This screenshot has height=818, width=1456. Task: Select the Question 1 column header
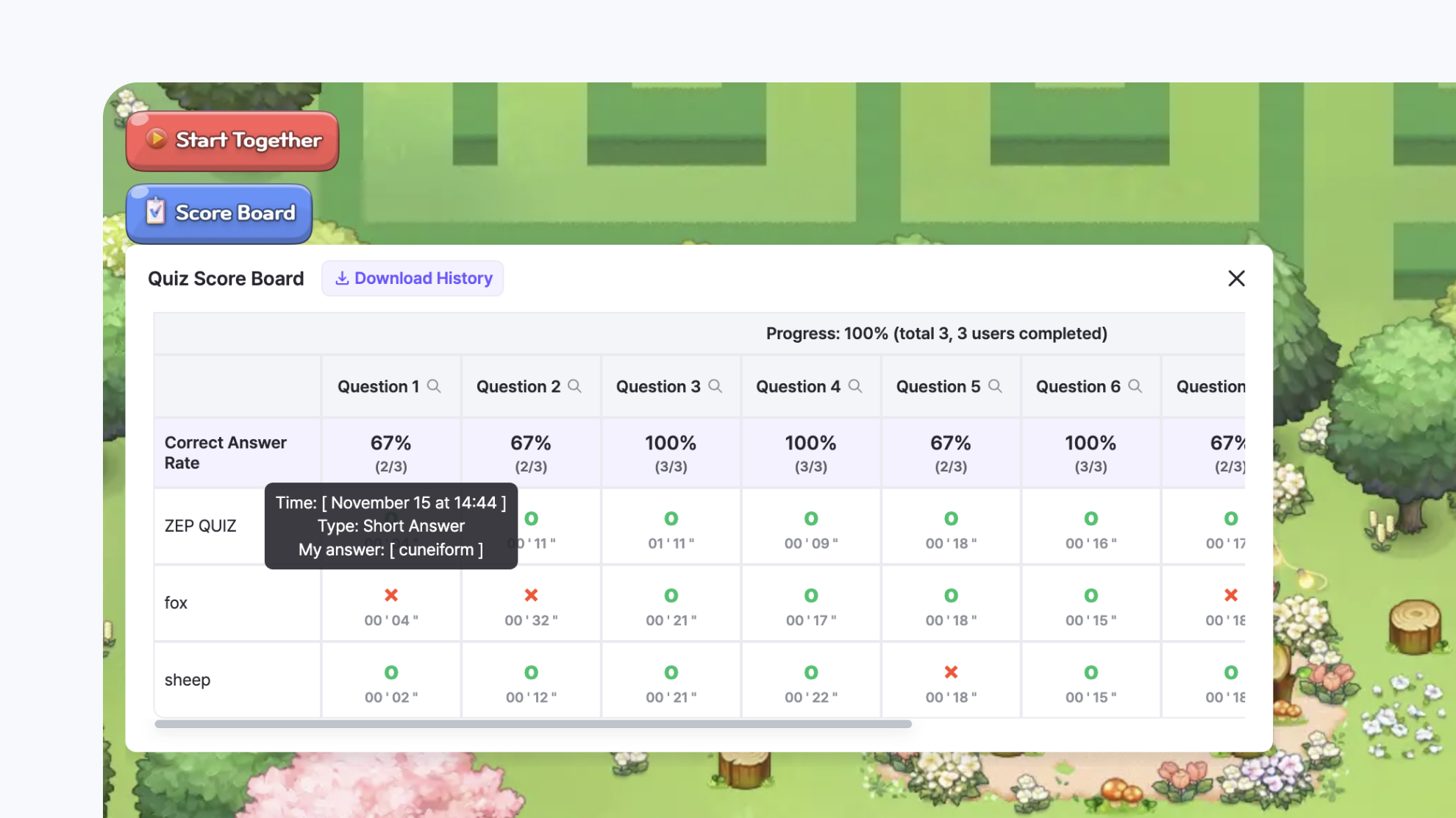click(x=378, y=387)
